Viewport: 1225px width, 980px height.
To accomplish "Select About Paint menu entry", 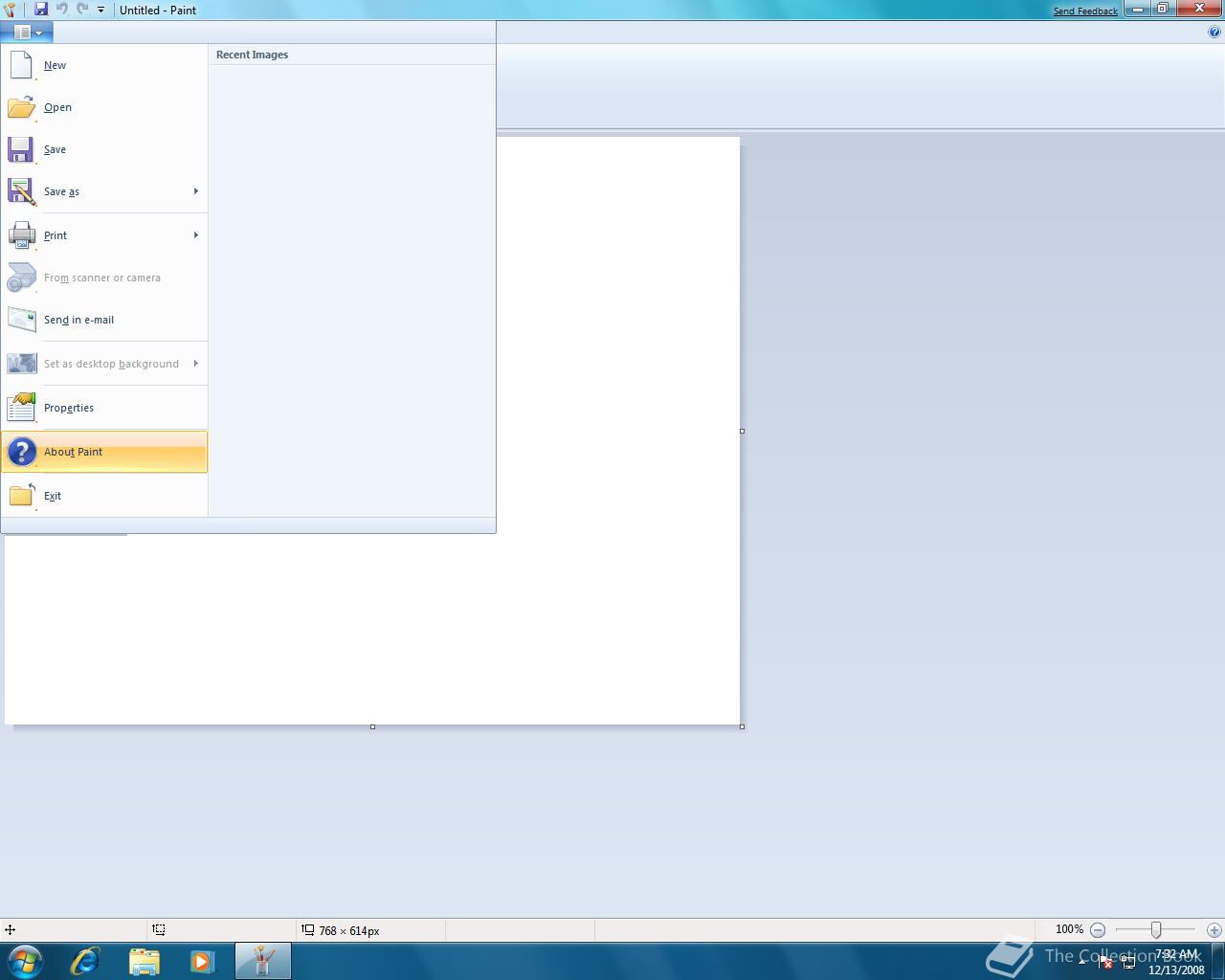I will (x=104, y=452).
